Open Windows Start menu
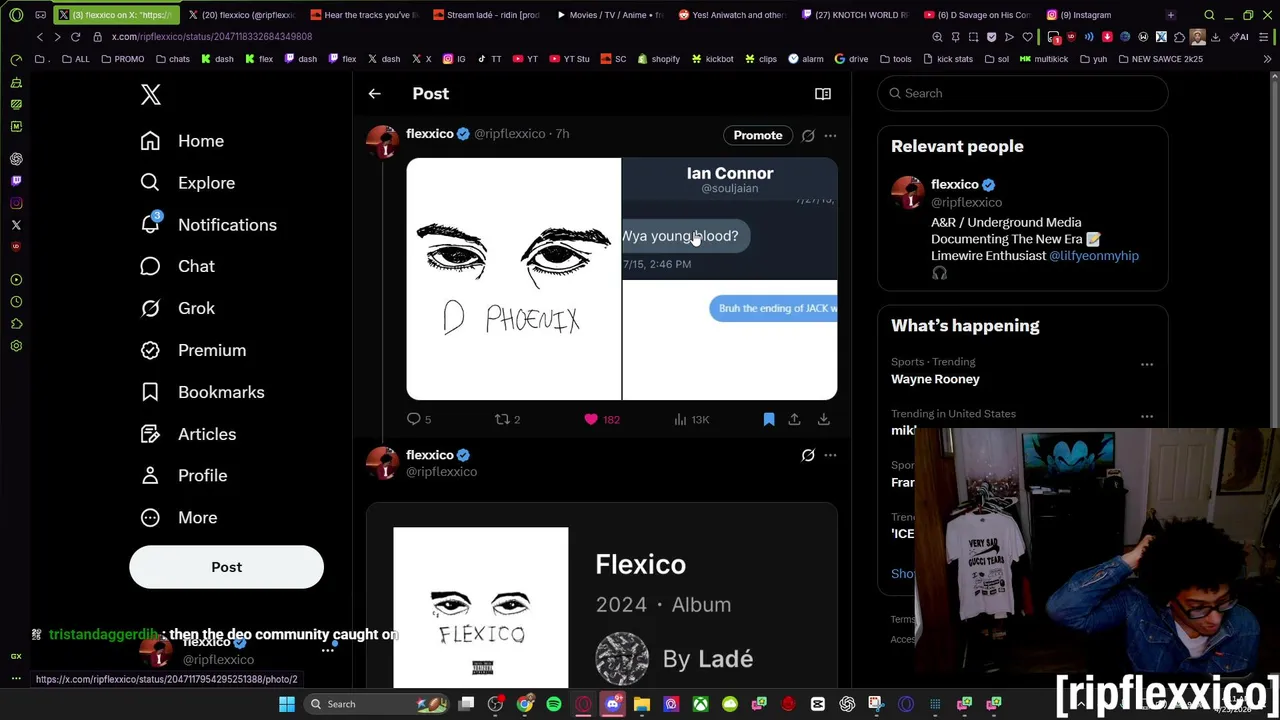 tap(287, 704)
